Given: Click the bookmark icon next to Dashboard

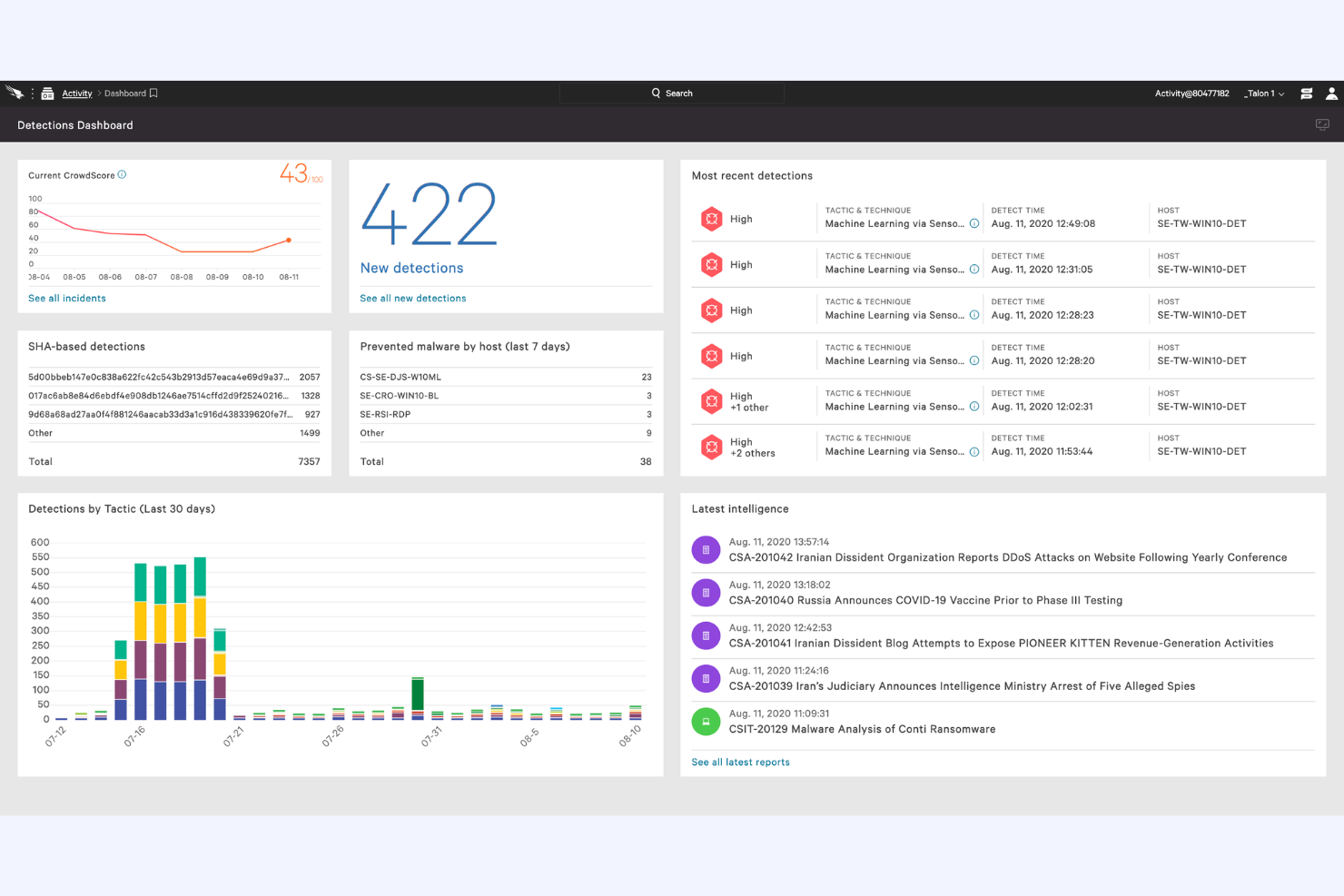Looking at the screenshot, I should coord(153,93).
